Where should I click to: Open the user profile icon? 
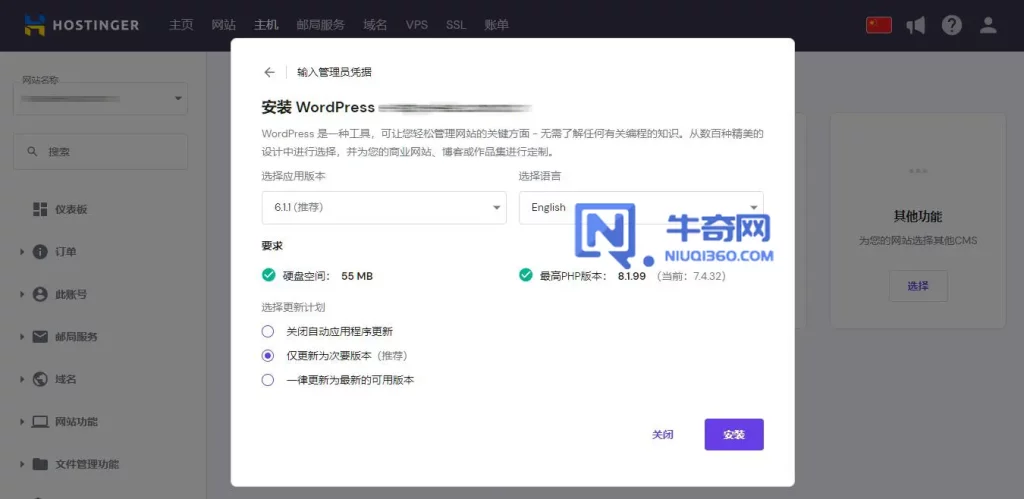point(988,25)
